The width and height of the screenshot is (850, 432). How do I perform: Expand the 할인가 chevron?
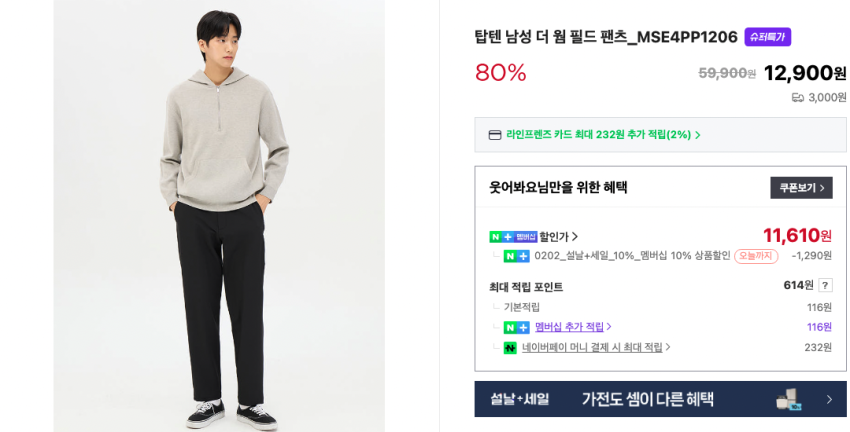tap(575, 237)
